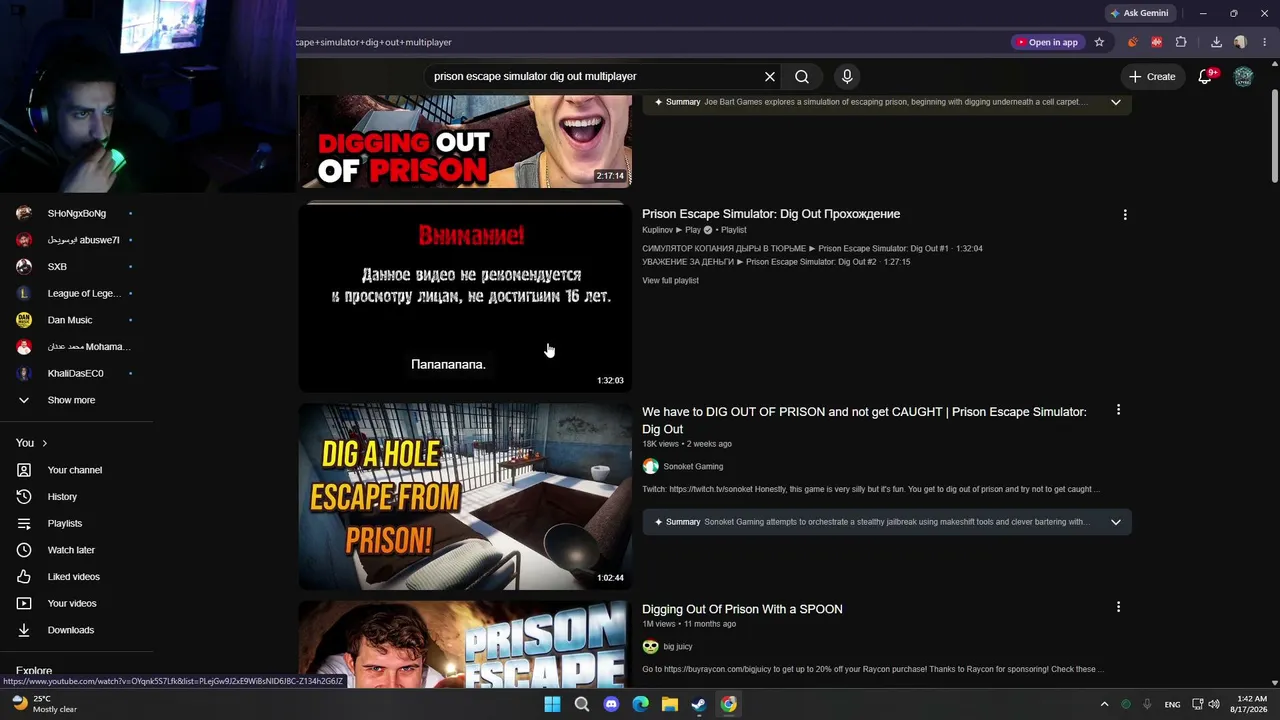The image size is (1280, 720).
Task: Open the big juicy channel avatar
Action: tap(651, 647)
